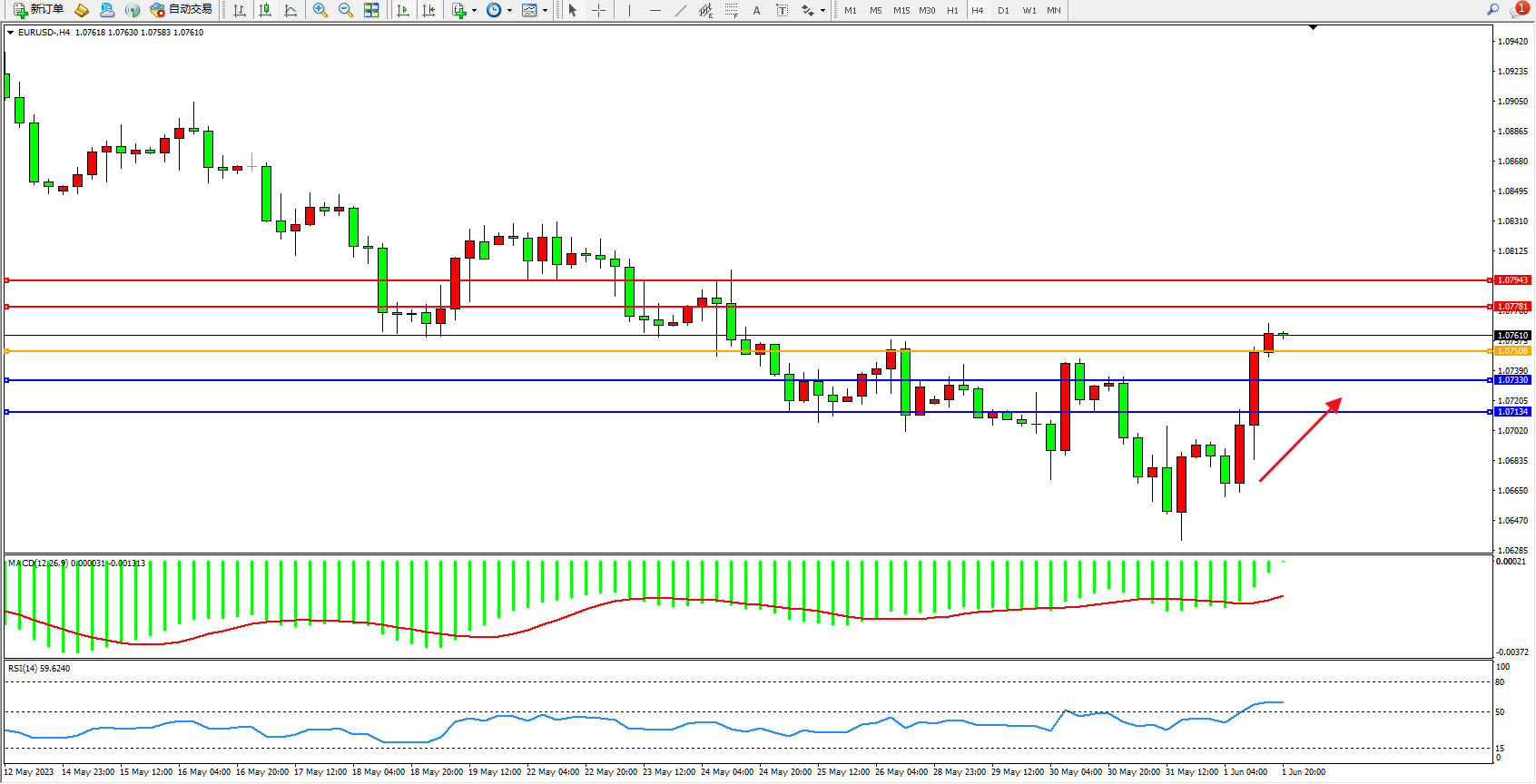Select line chart display icon

pyautogui.click(x=290, y=10)
